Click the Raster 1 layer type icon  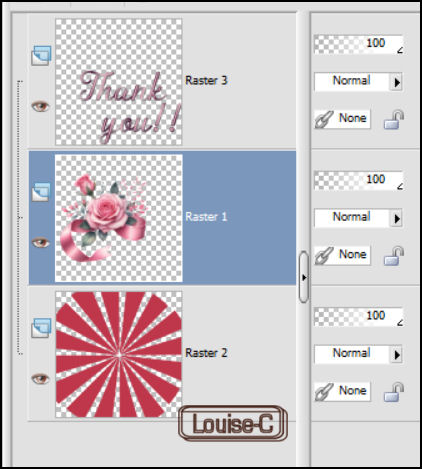coord(41,192)
